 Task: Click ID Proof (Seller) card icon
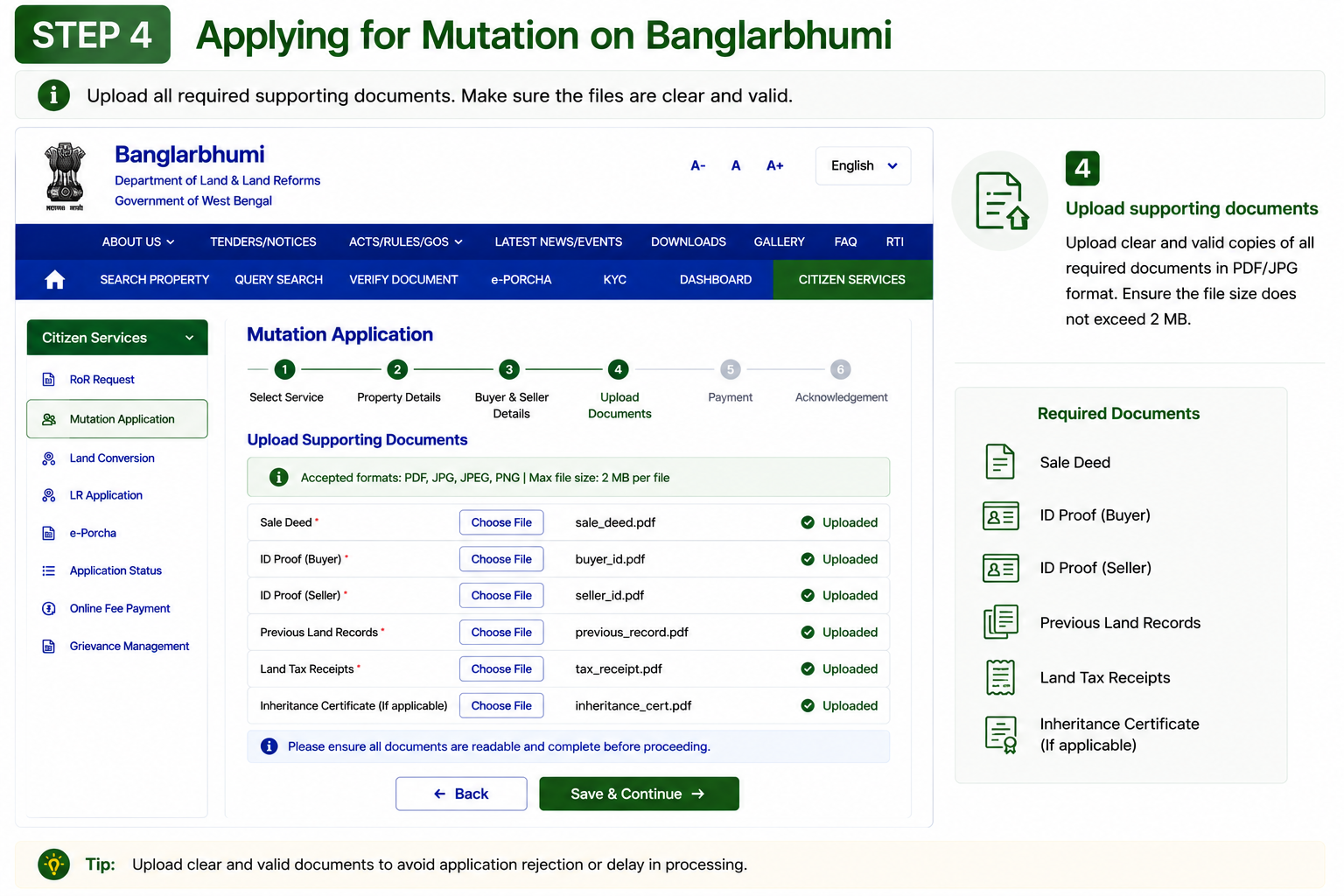pyautogui.click(x=1001, y=568)
